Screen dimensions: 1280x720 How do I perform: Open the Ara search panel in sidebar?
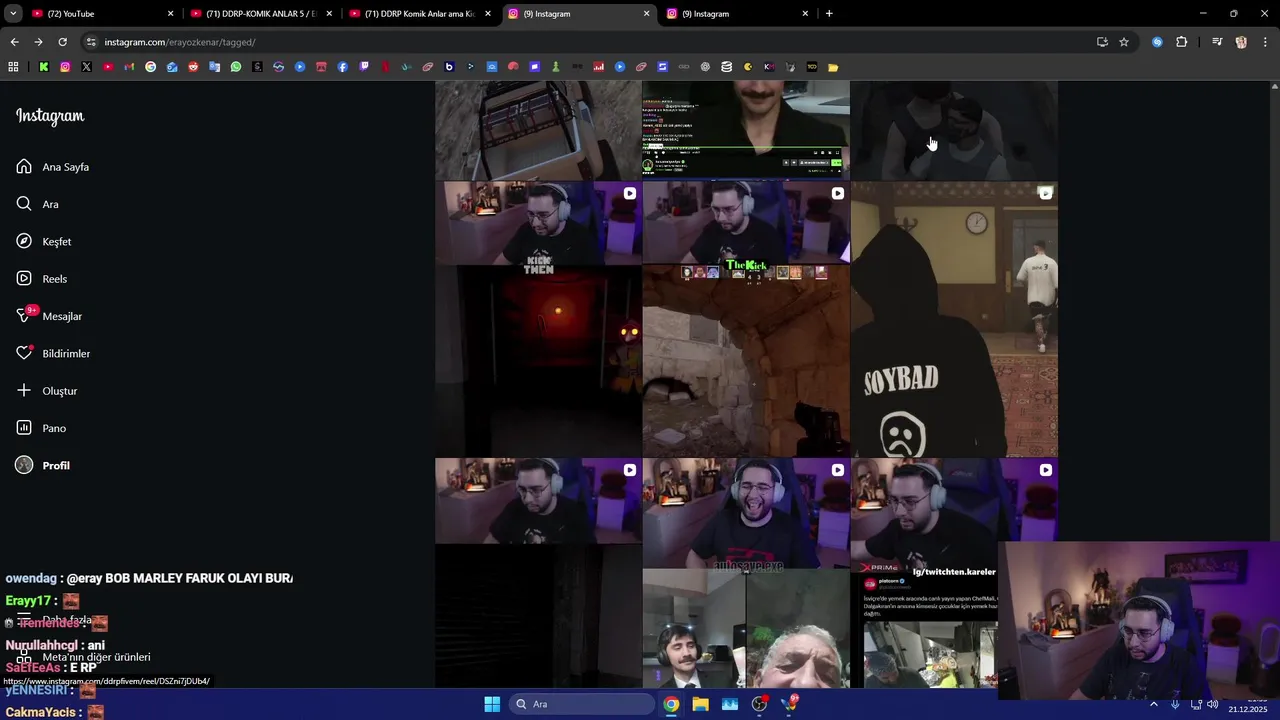pyautogui.click(x=38, y=204)
